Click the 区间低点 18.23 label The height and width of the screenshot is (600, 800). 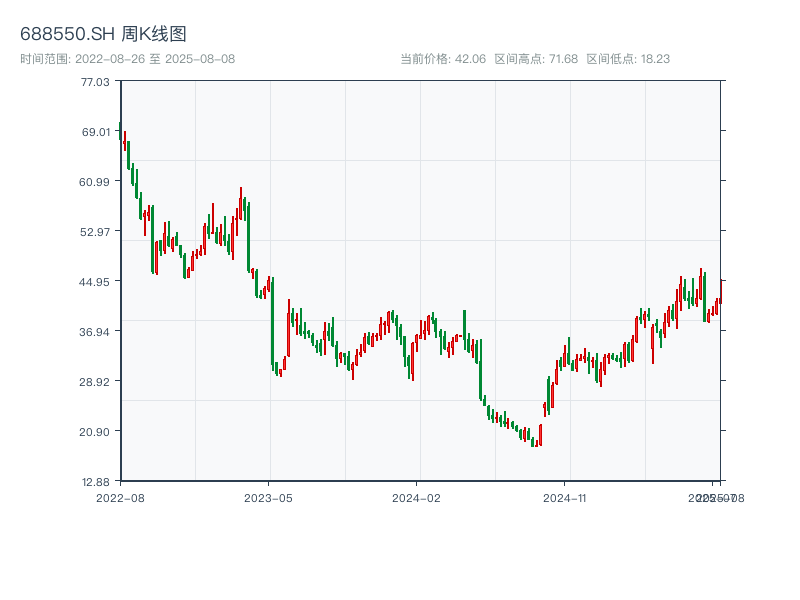pyautogui.click(x=628, y=59)
